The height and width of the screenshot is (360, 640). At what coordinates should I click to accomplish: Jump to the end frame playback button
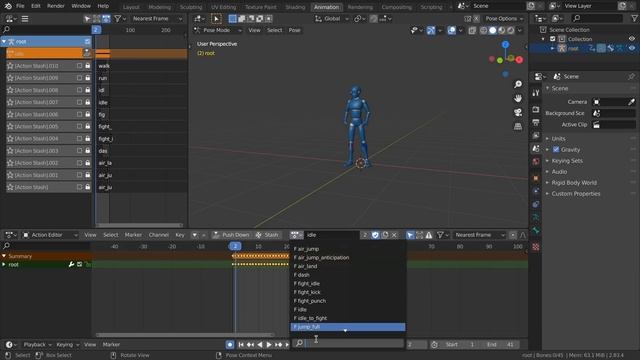coord(287,344)
